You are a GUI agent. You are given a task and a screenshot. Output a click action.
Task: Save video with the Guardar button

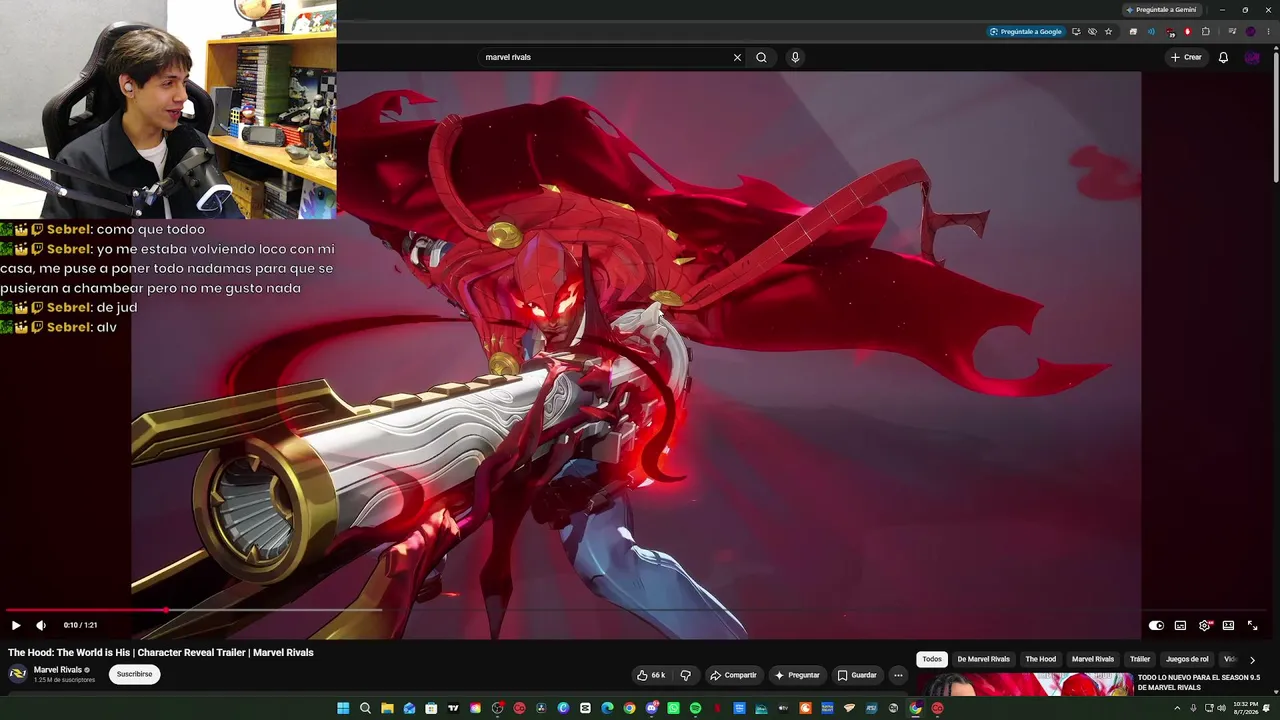[x=857, y=675]
